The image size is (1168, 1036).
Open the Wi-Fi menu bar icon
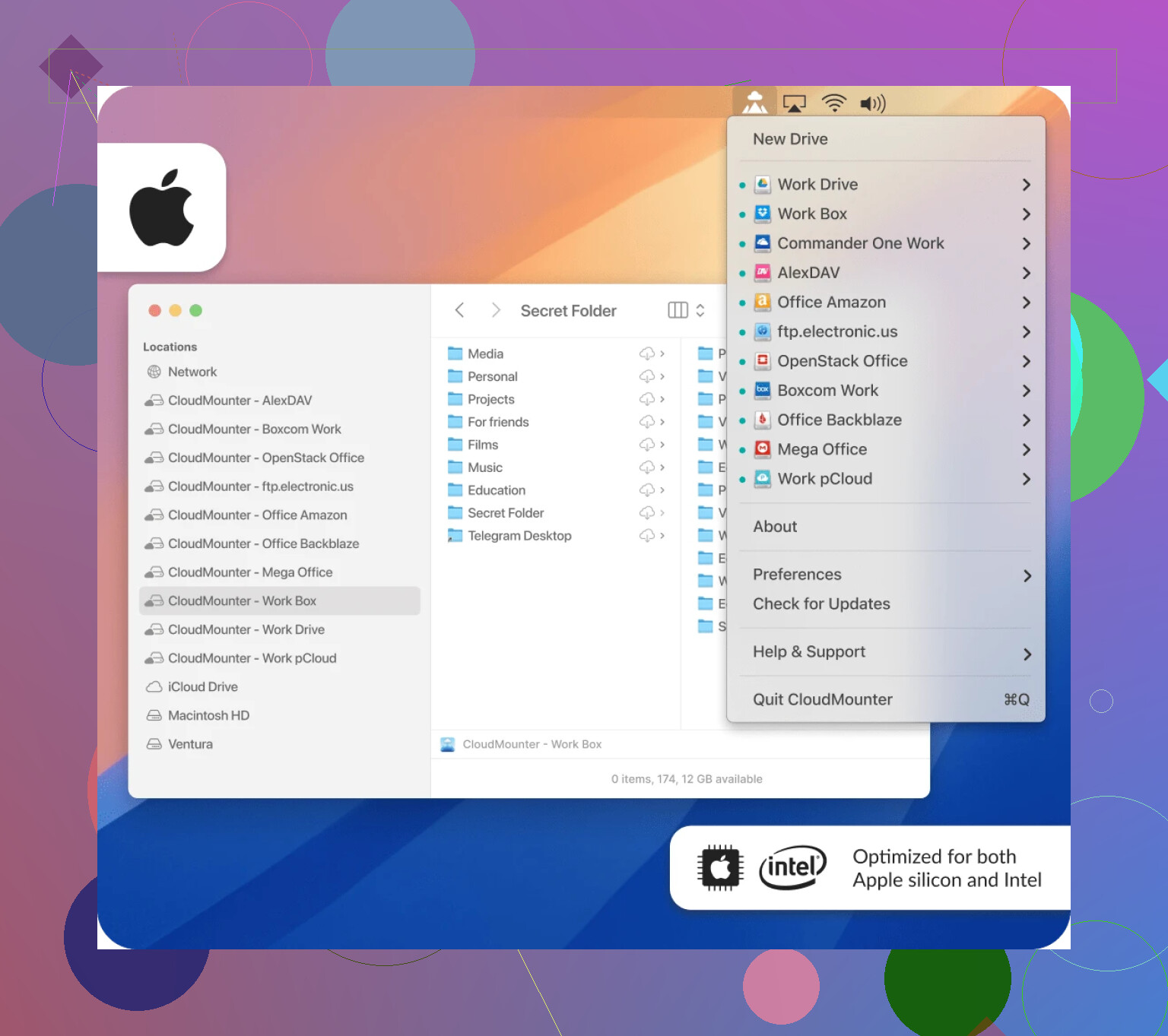click(x=834, y=103)
